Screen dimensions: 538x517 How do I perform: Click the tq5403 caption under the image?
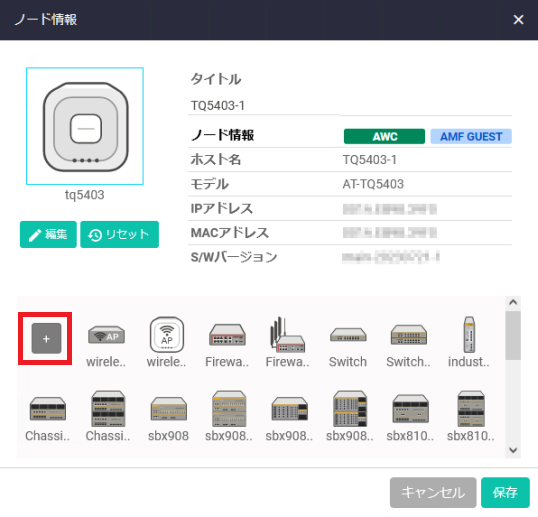coord(85,195)
